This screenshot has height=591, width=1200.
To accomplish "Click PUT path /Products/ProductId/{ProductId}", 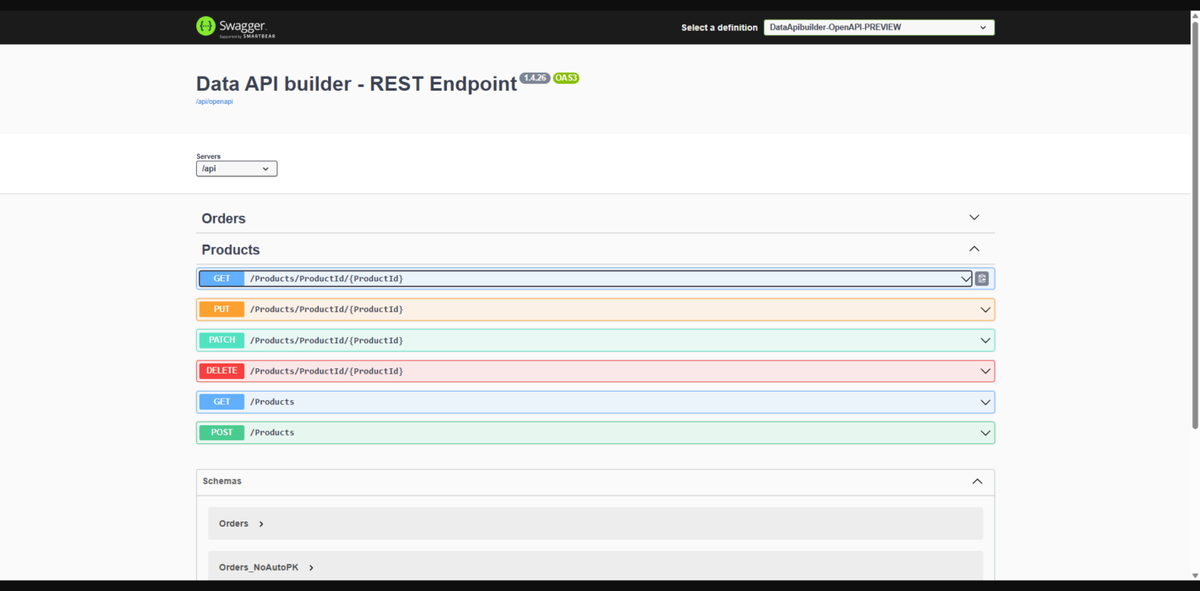I will click(x=326, y=310).
